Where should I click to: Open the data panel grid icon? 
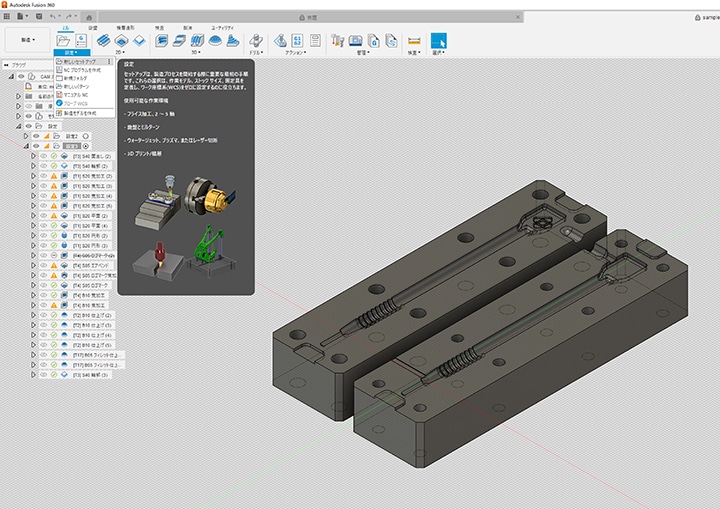point(8,17)
